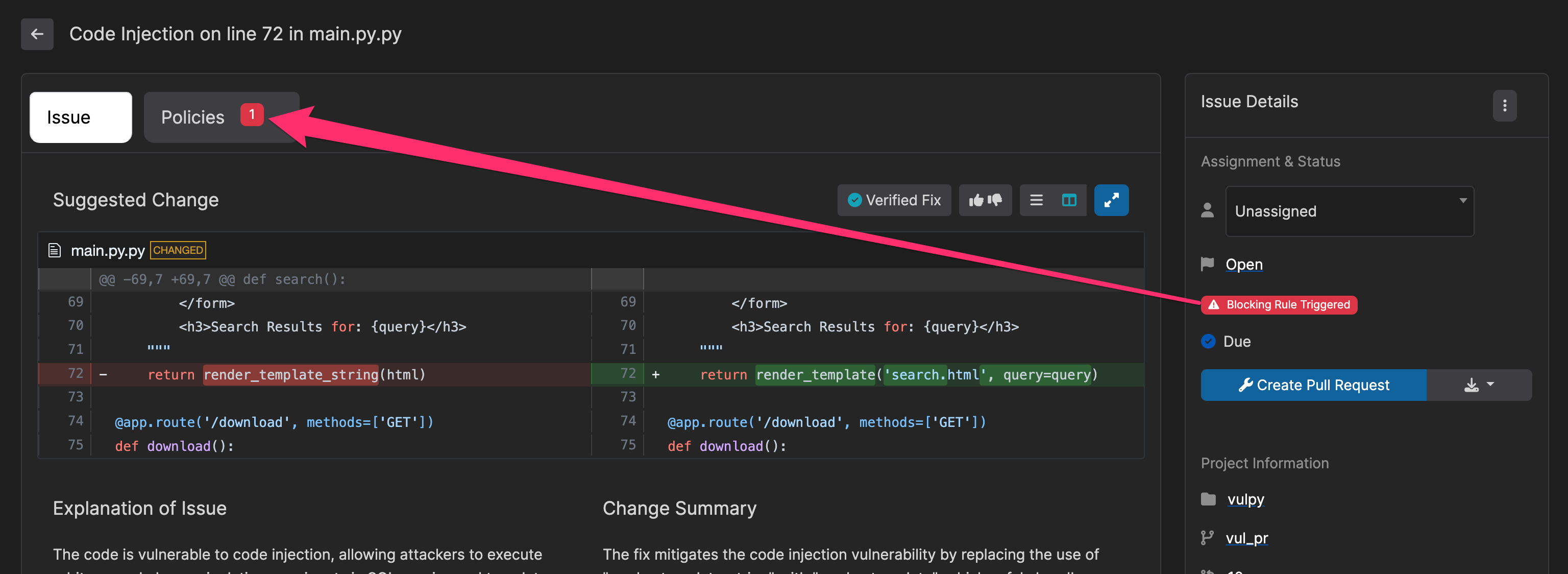Open the Issue Details three-dot menu

pyautogui.click(x=1504, y=106)
